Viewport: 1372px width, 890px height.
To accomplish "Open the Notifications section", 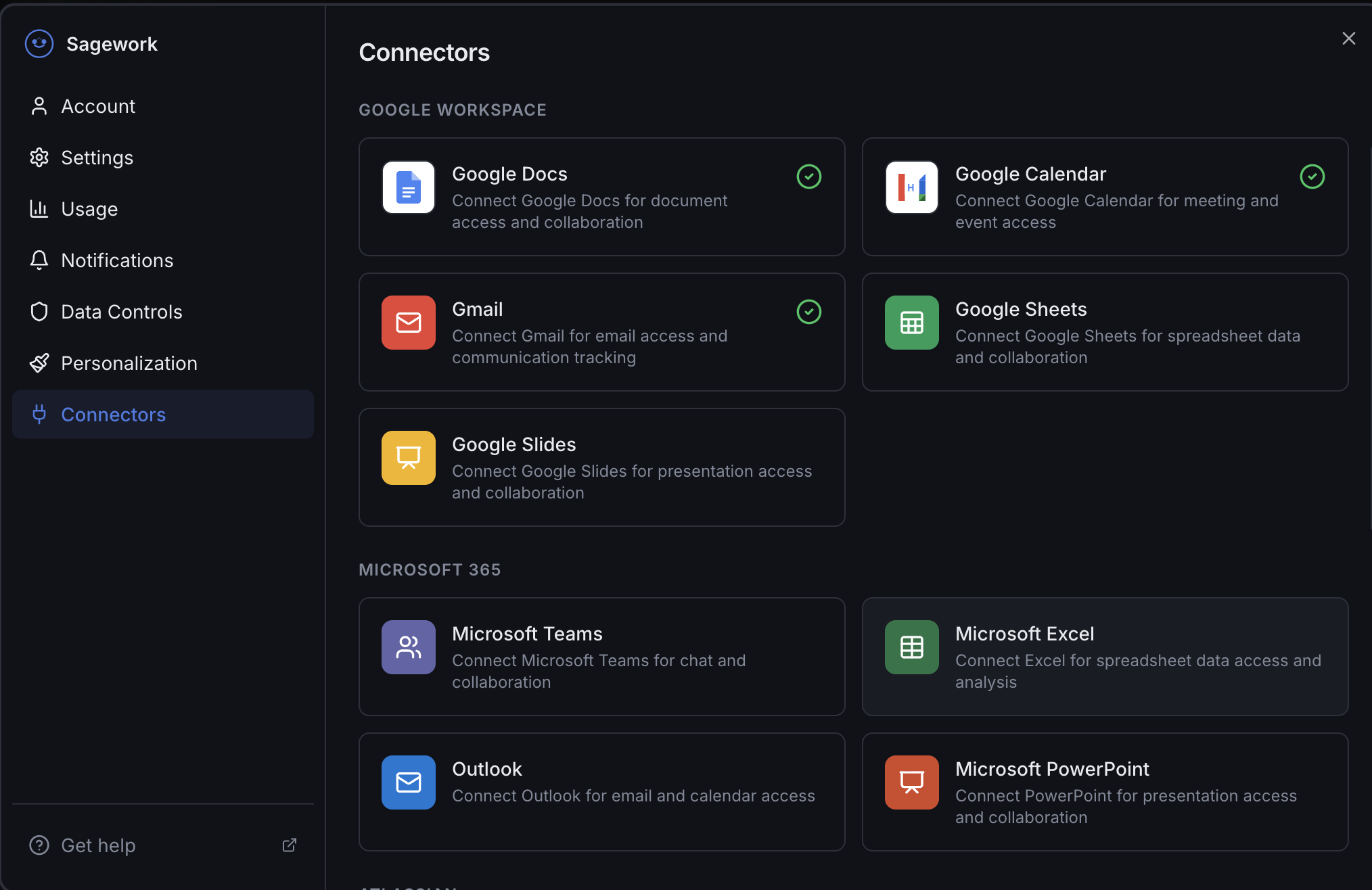I will [x=116, y=260].
